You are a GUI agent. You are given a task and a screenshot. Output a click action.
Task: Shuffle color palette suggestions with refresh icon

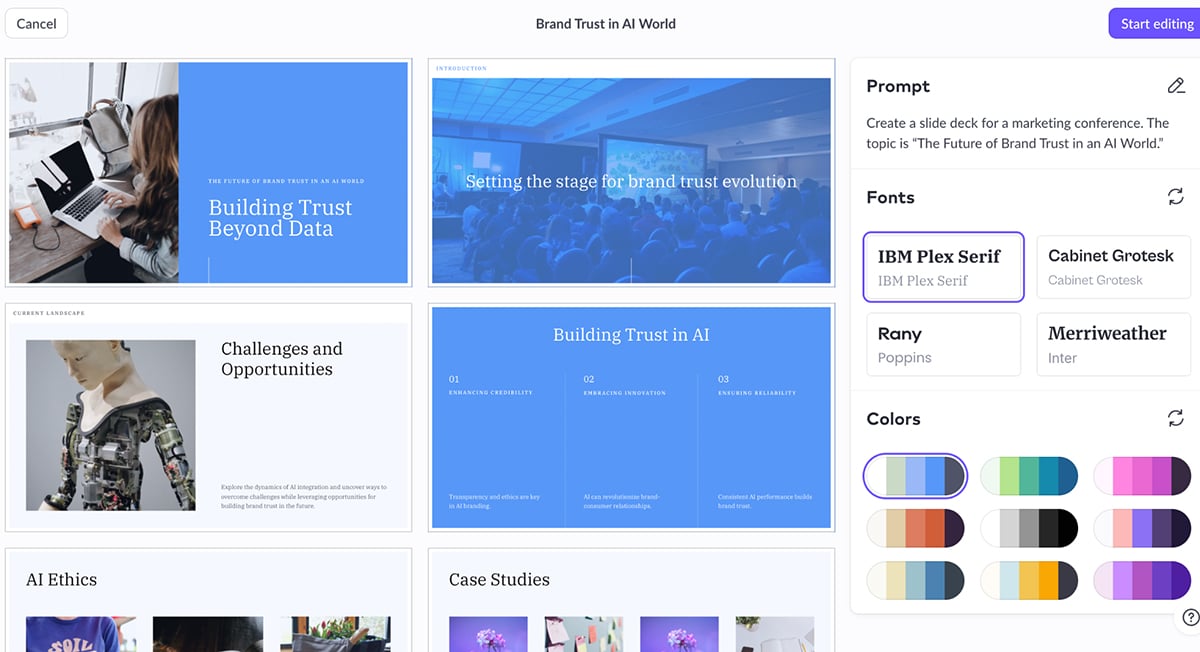coord(1176,418)
